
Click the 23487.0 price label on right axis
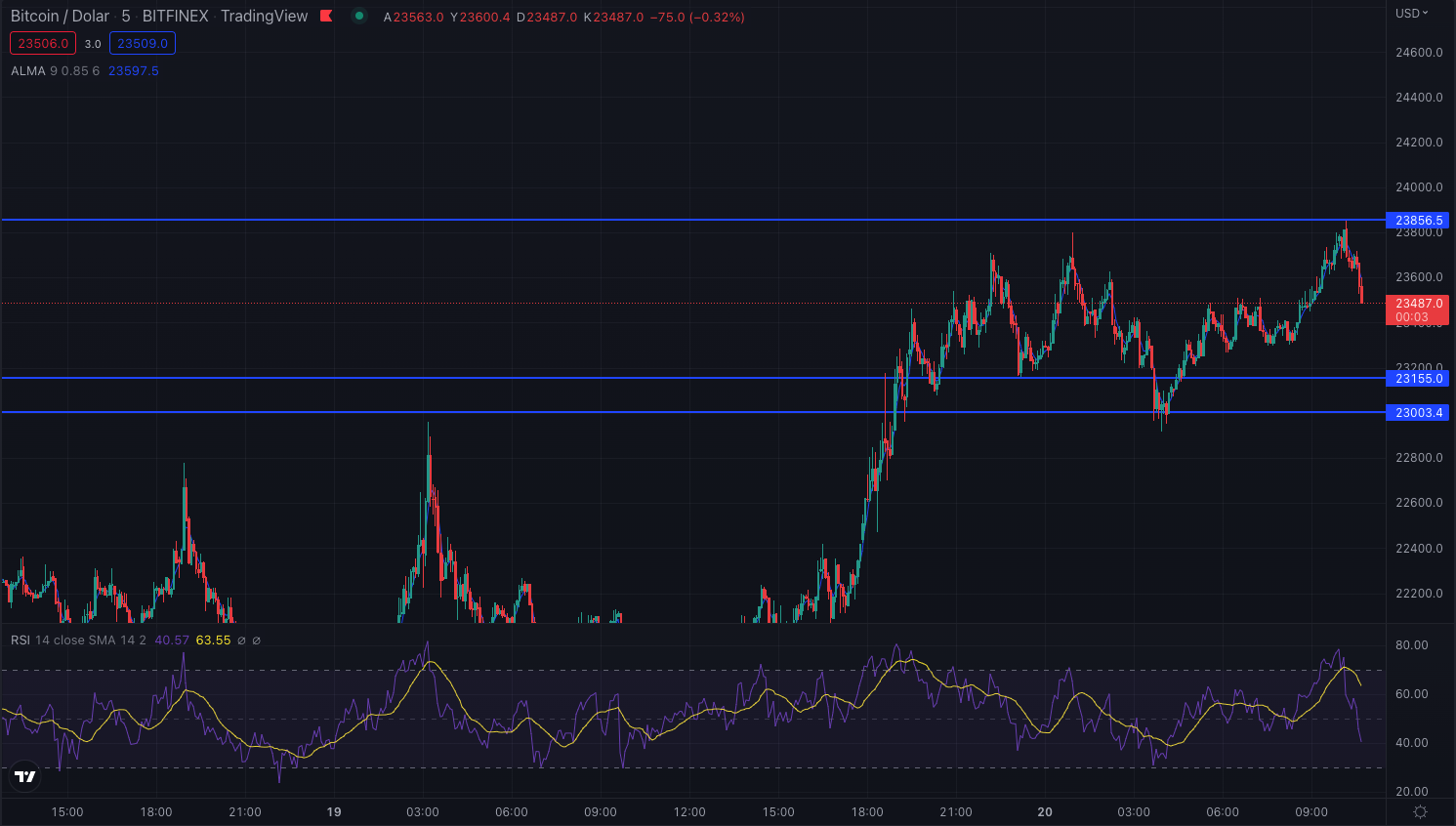(1418, 304)
